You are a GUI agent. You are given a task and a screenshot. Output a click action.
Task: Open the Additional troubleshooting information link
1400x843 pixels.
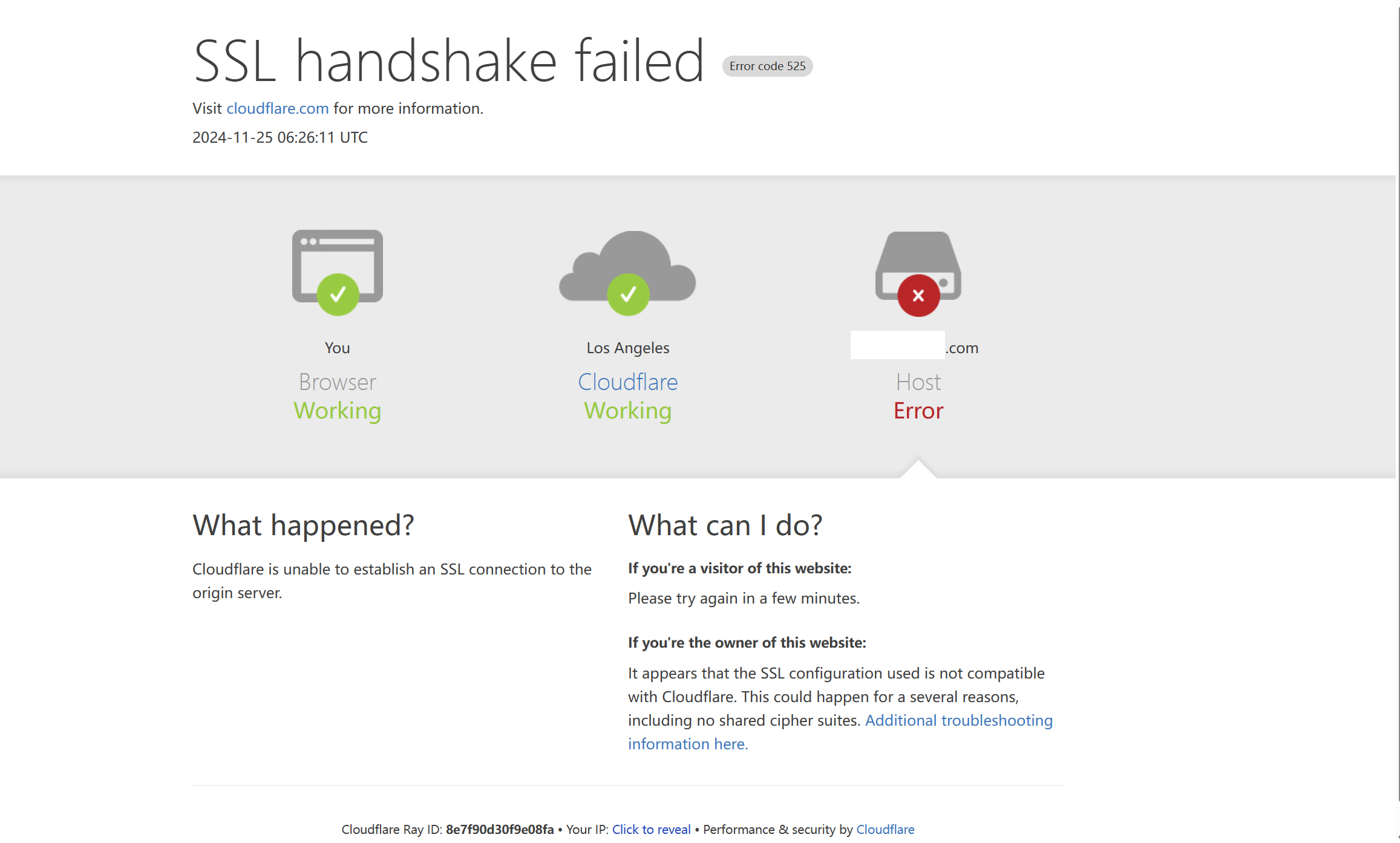pyautogui.click(x=840, y=732)
